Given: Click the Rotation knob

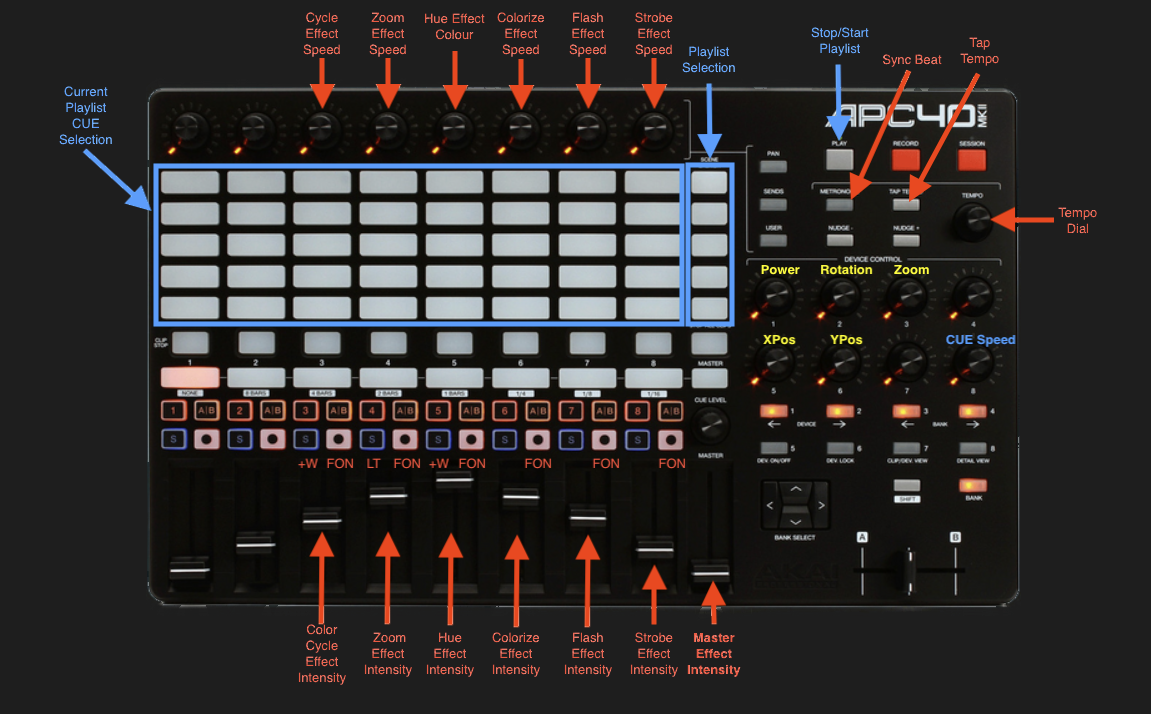Looking at the screenshot, I should click(840, 296).
